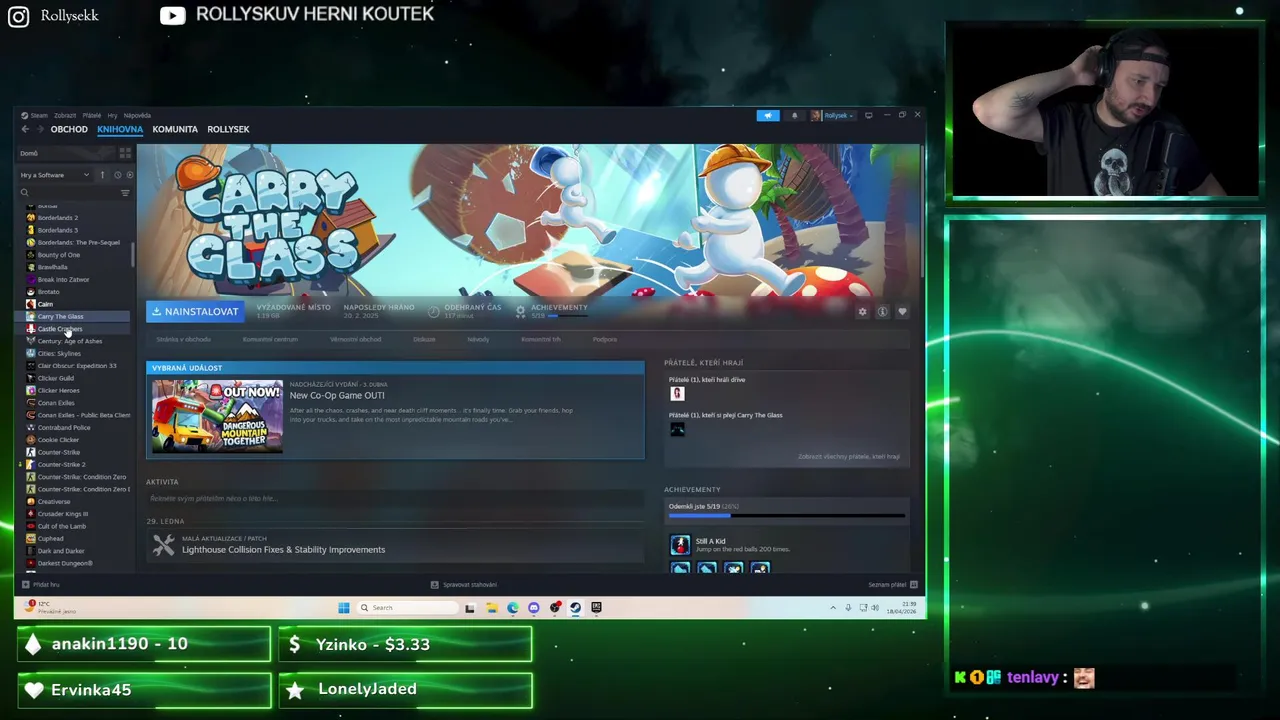
Task: Click the library search field
Action: tap(68, 192)
